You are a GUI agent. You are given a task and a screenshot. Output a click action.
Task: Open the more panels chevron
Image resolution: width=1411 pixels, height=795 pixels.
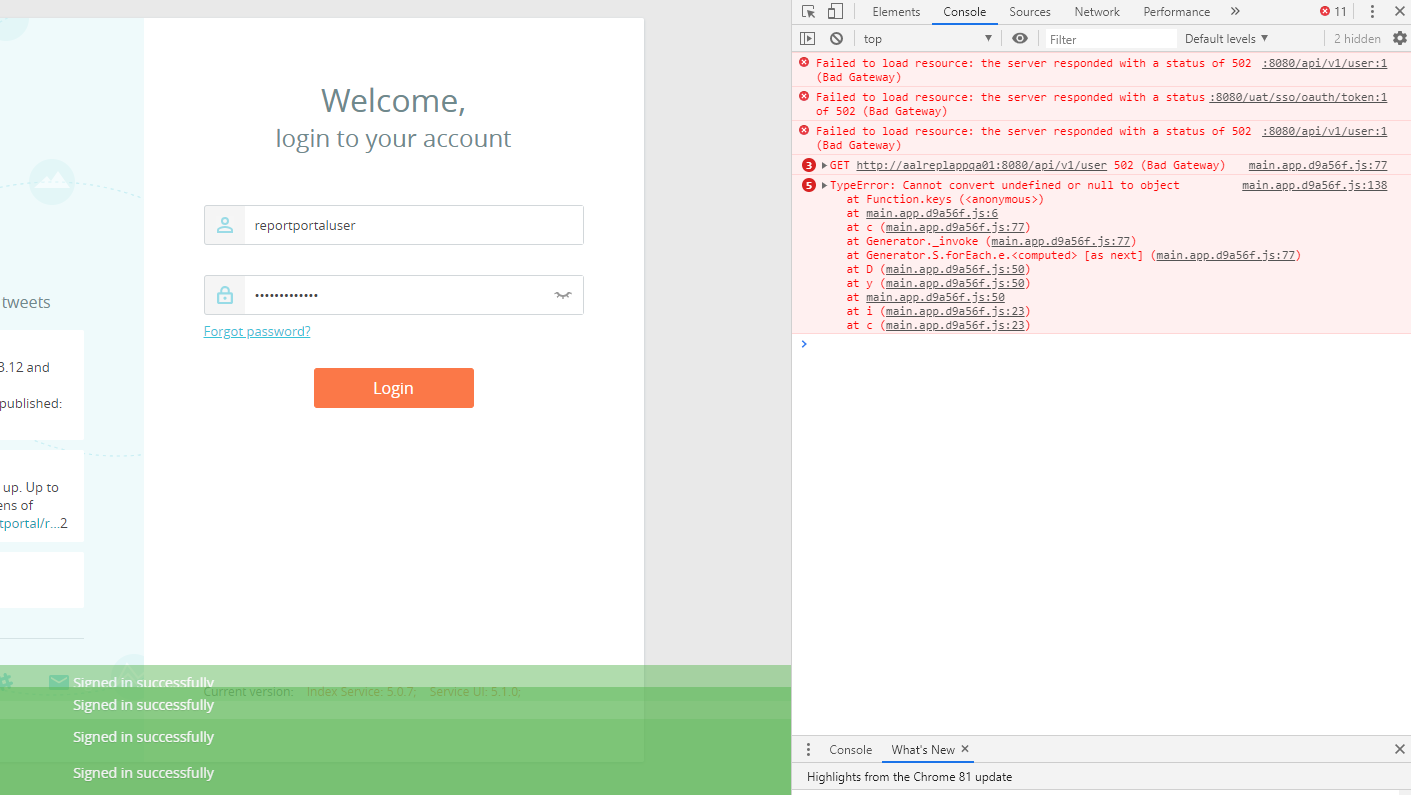point(1236,11)
